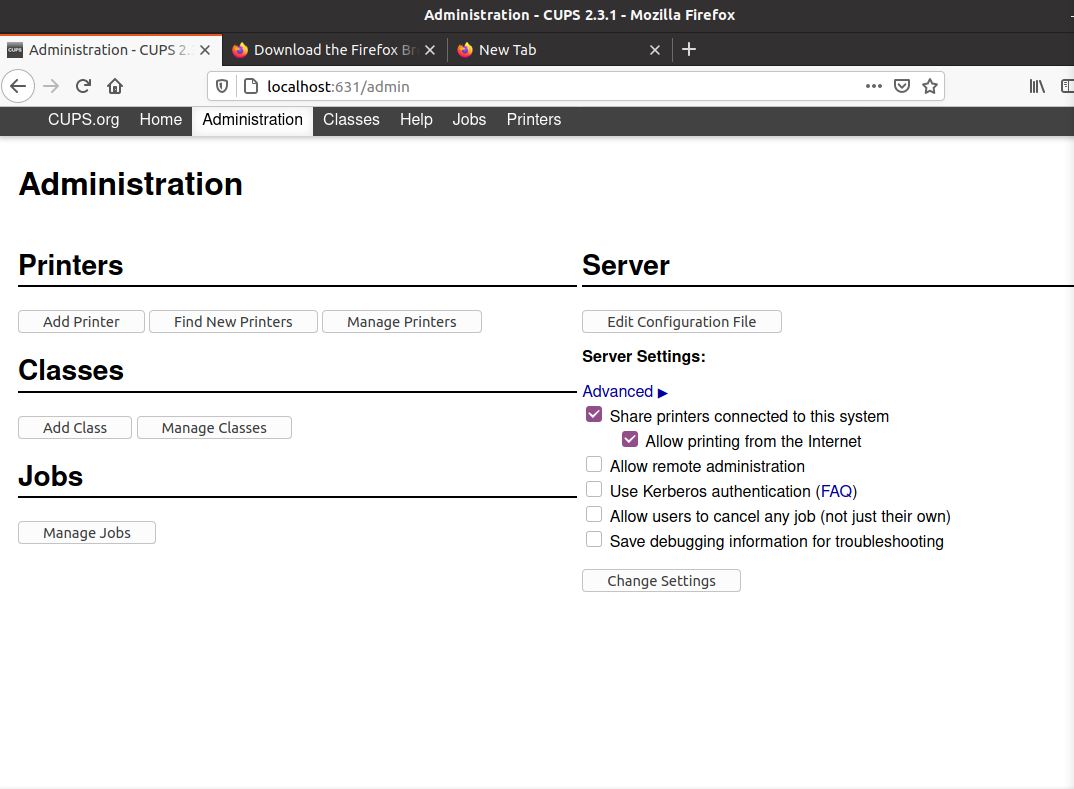Untick Allow printing from the Internet
This screenshot has height=789, width=1074.
630,440
